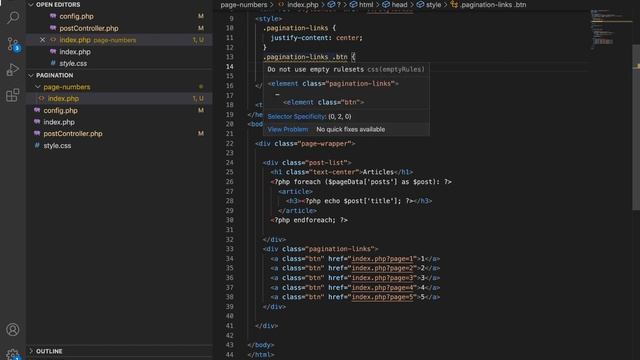The width and height of the screenshot is (640, 360).
Task: Open the Manage gear settings icon
Action: pyautogui.click(x=13, y=354)
